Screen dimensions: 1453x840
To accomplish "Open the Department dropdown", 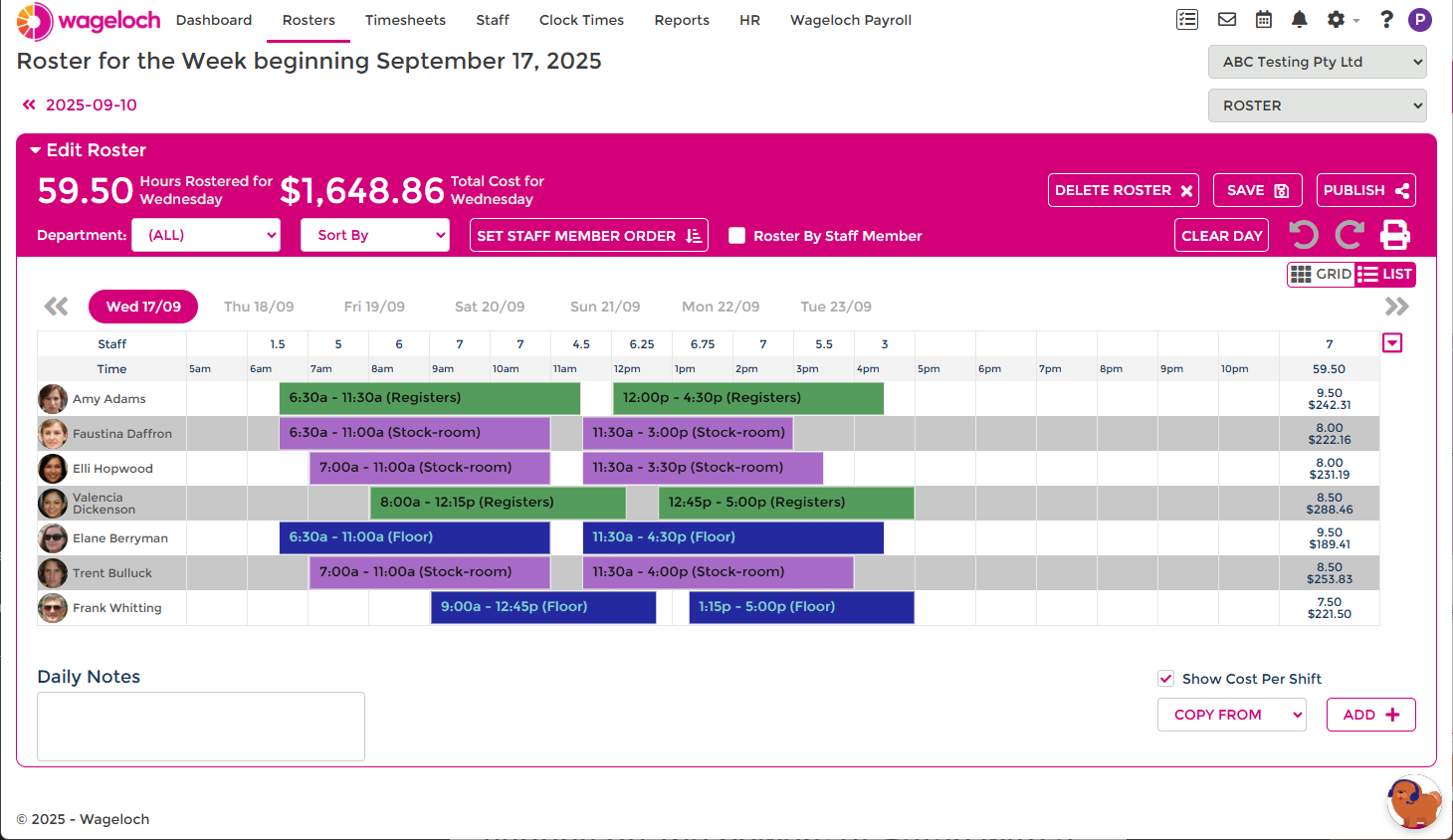I will pyautogui.click(x=206, y=235).
